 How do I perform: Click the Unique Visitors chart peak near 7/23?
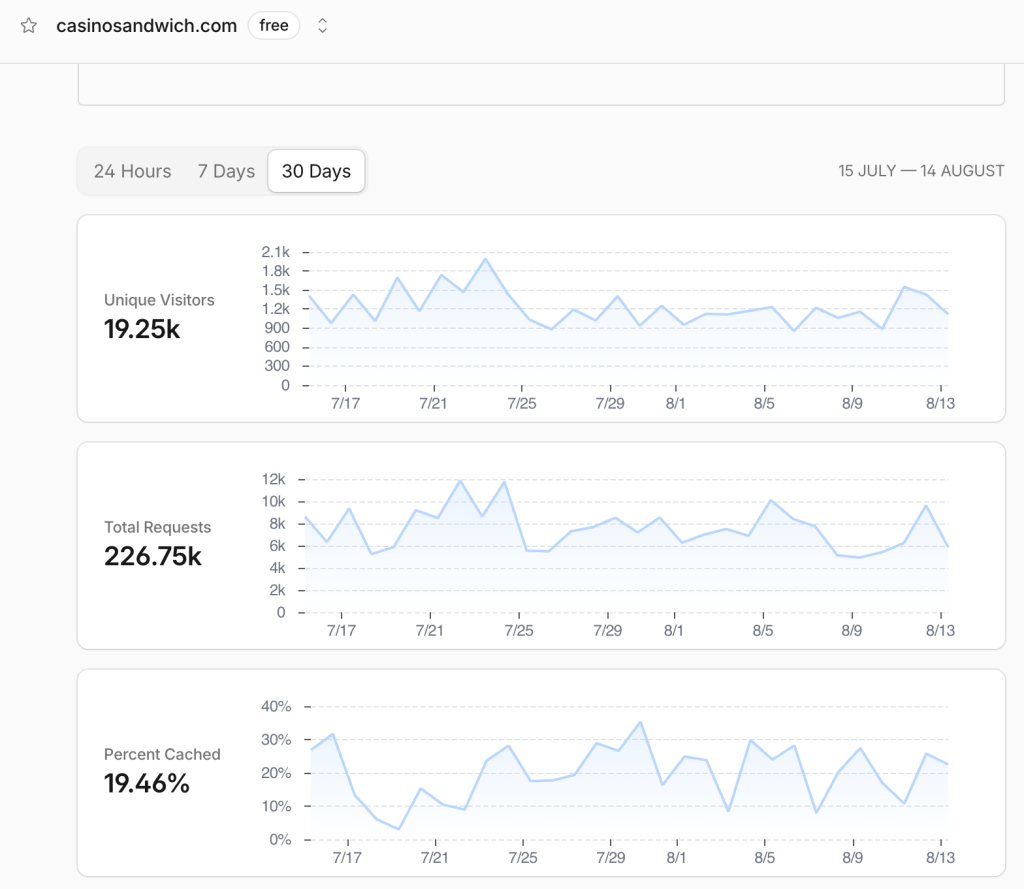coord(485,259)
